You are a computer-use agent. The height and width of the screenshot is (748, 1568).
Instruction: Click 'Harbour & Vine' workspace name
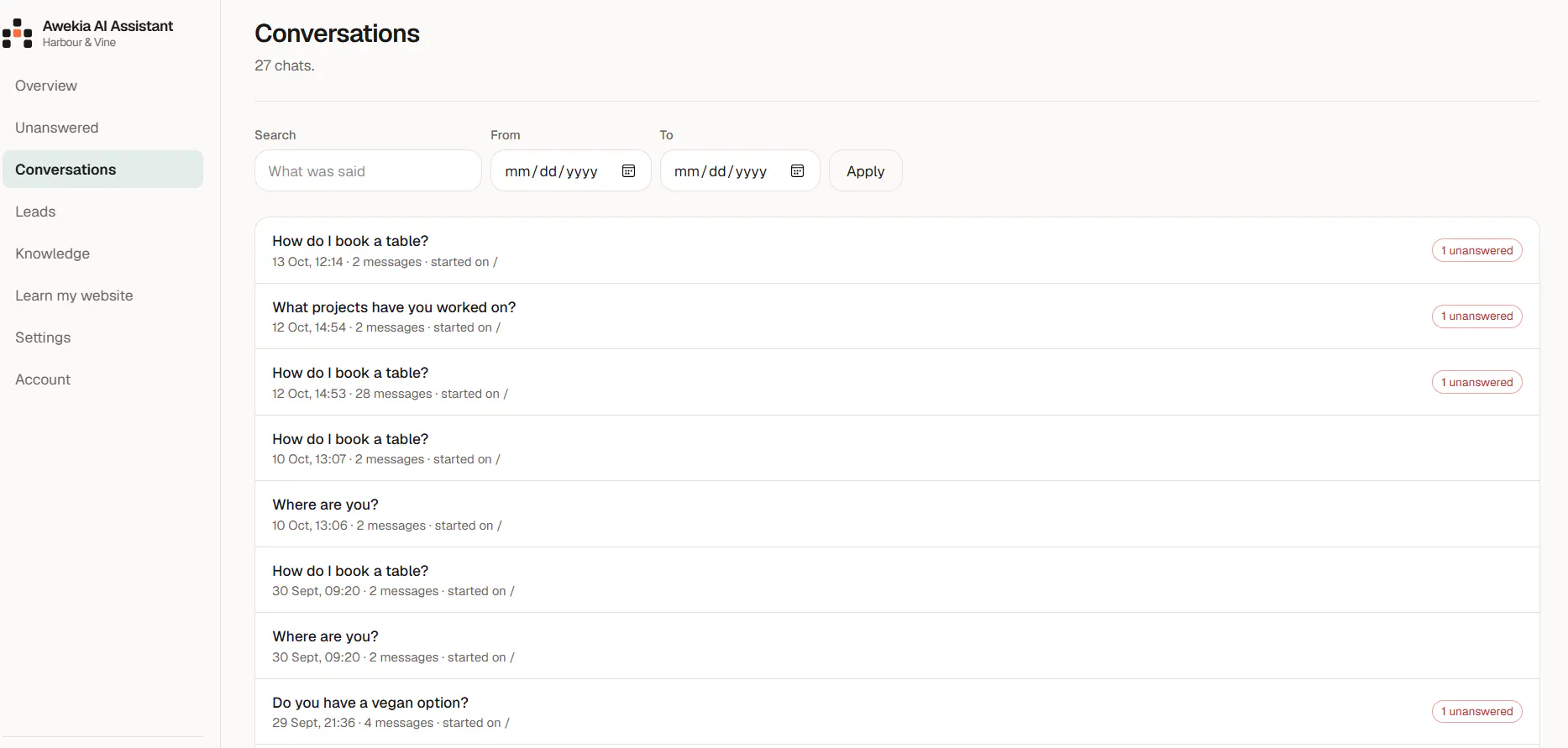pos(79,43)
